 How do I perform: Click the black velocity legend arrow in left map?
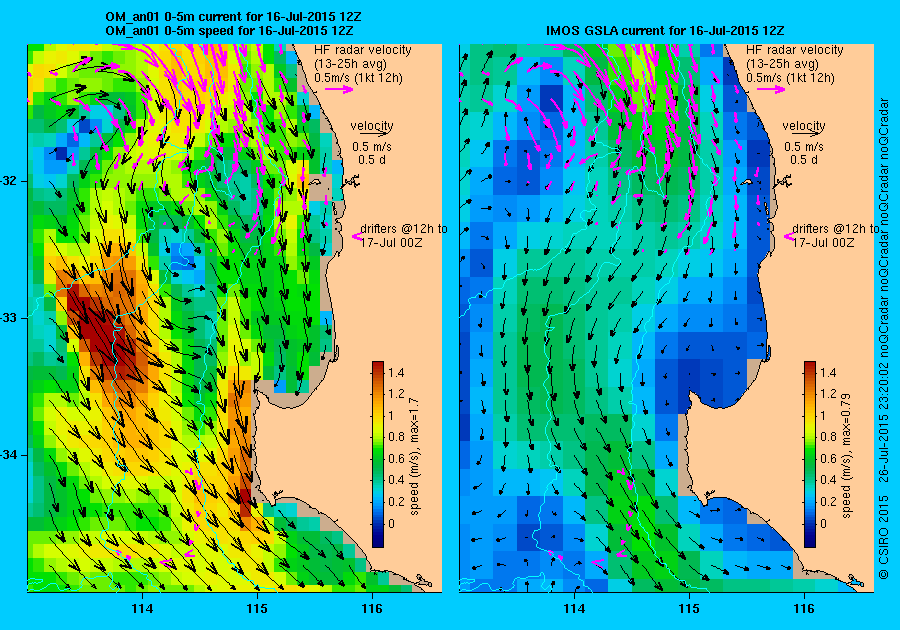coord(372,133)
